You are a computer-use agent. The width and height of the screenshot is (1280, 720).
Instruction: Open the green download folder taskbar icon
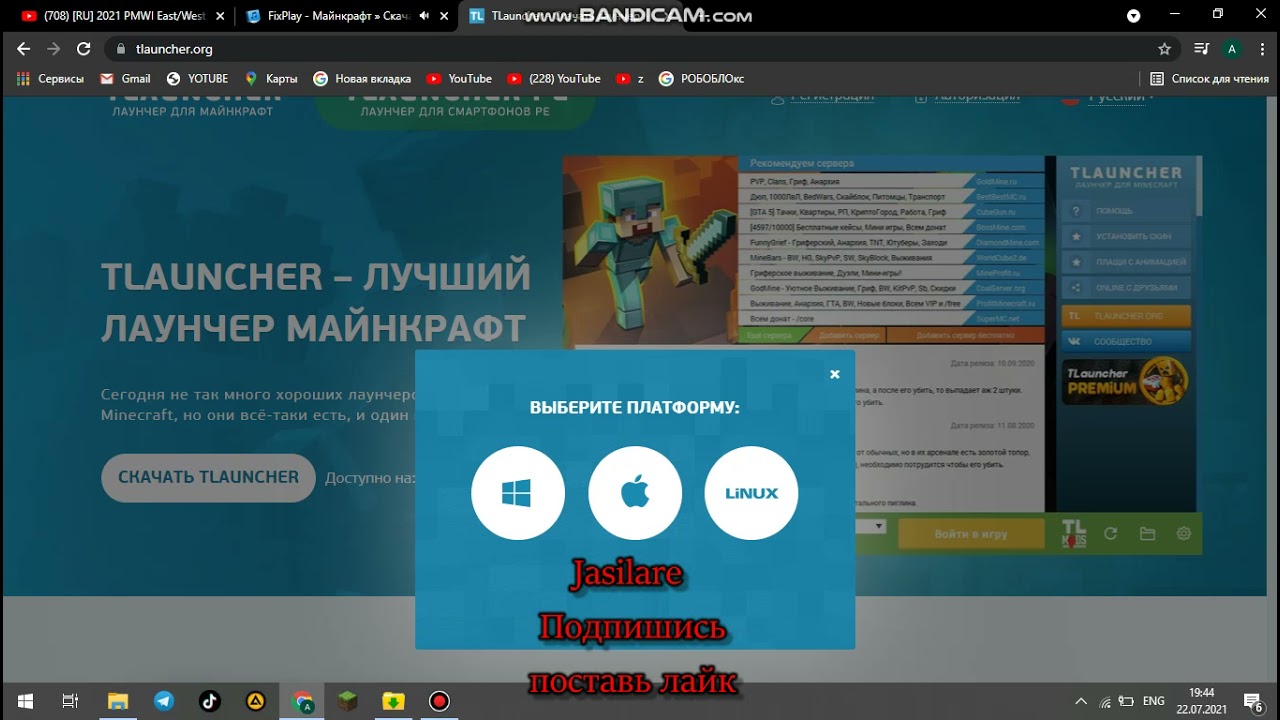coord(393,701)
